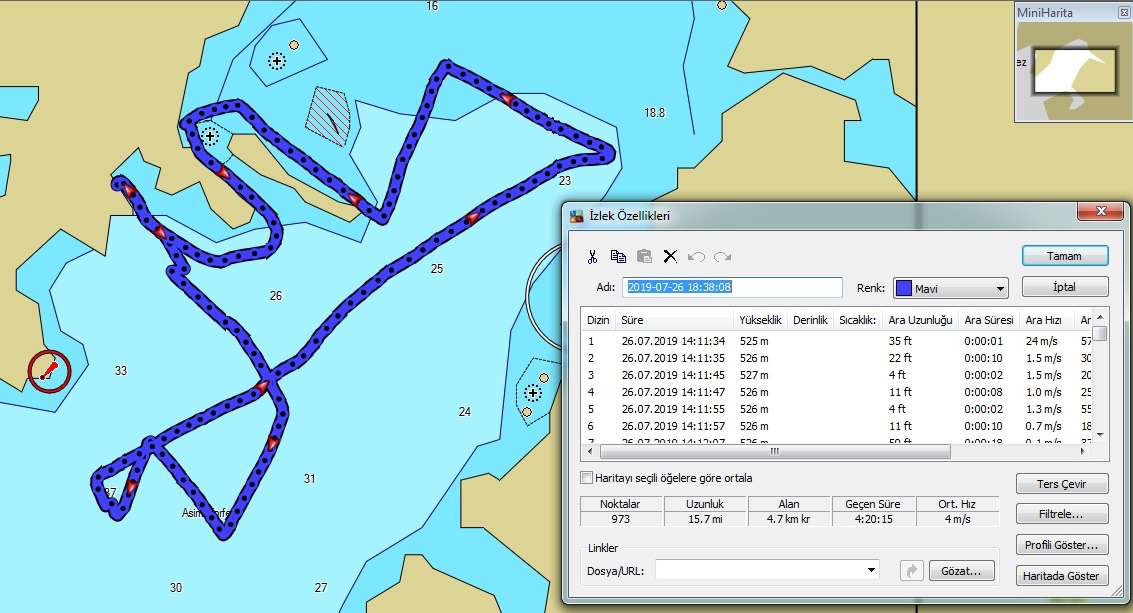Click the open-link arrow icon beside Gözat

[912, 570]
